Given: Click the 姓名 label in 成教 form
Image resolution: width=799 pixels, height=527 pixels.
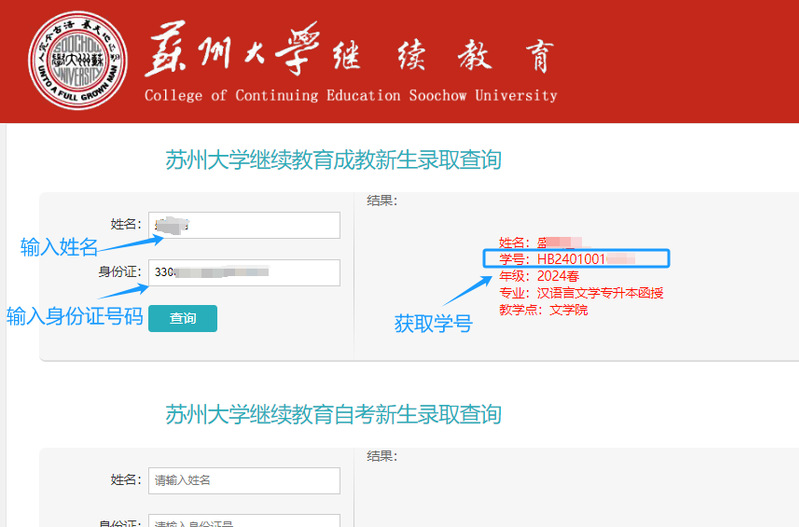Looking at the screenshot, I should (126, 224).
